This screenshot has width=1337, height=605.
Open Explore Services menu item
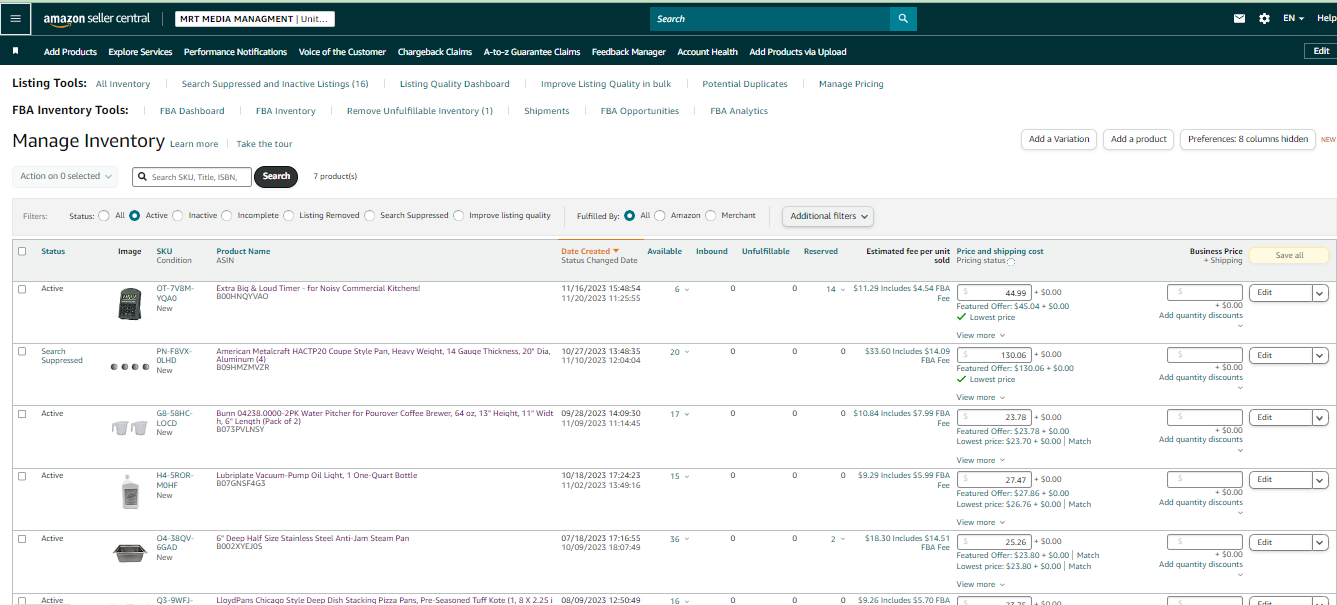(x=140, y=52)
